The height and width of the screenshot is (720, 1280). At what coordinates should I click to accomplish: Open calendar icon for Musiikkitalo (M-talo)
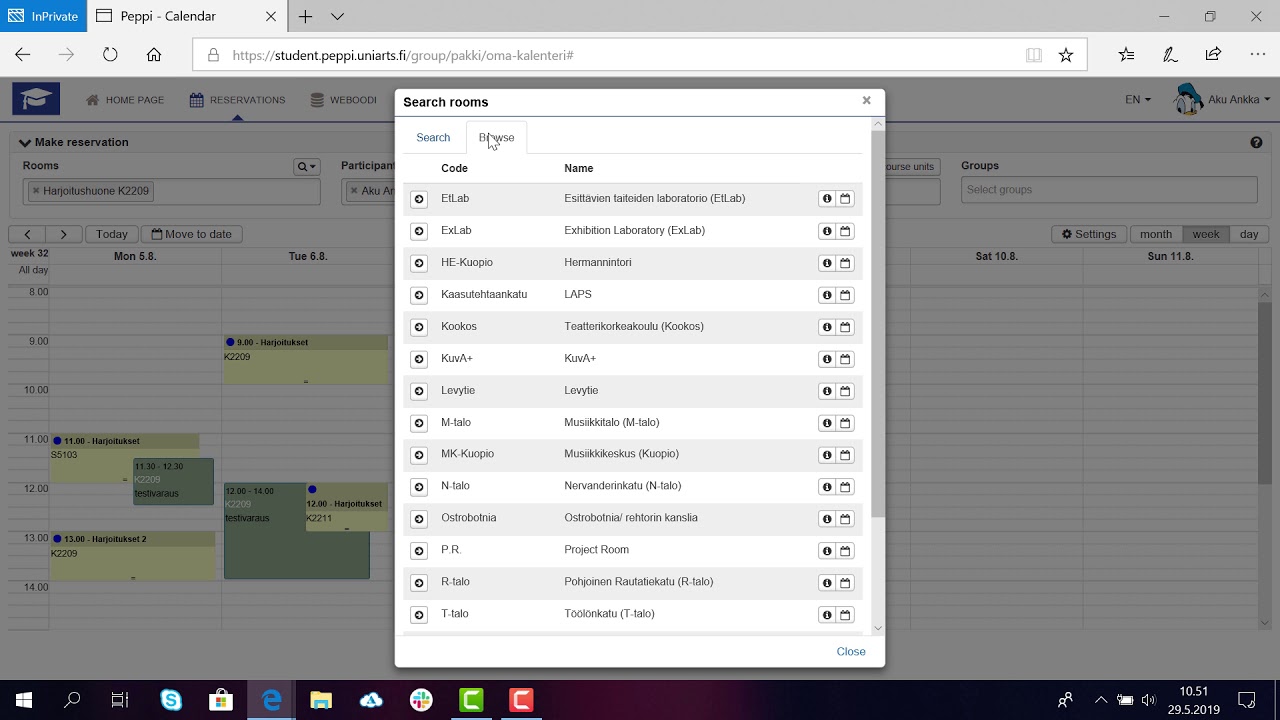[x=845, y=423]
